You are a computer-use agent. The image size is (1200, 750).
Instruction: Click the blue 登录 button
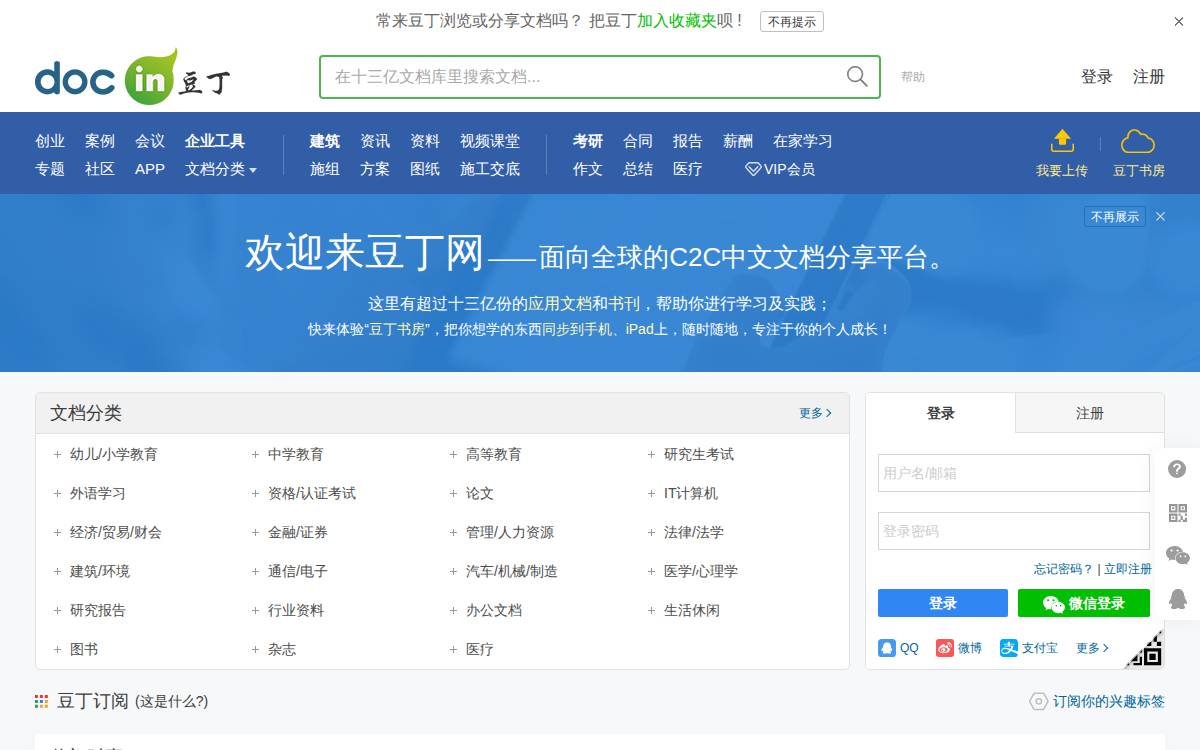tap(943, 603)
